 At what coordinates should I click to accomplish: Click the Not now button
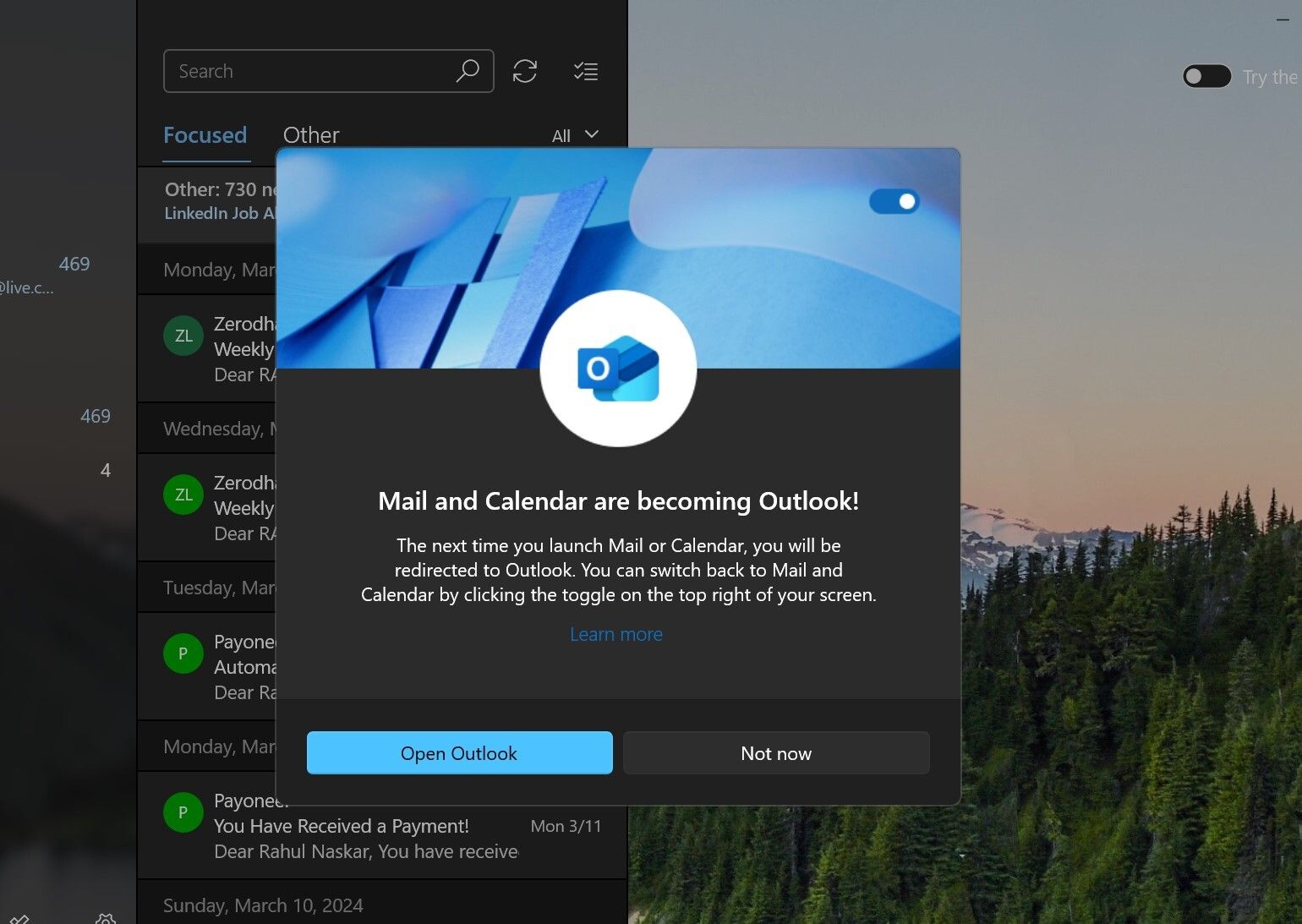point(776,752)
